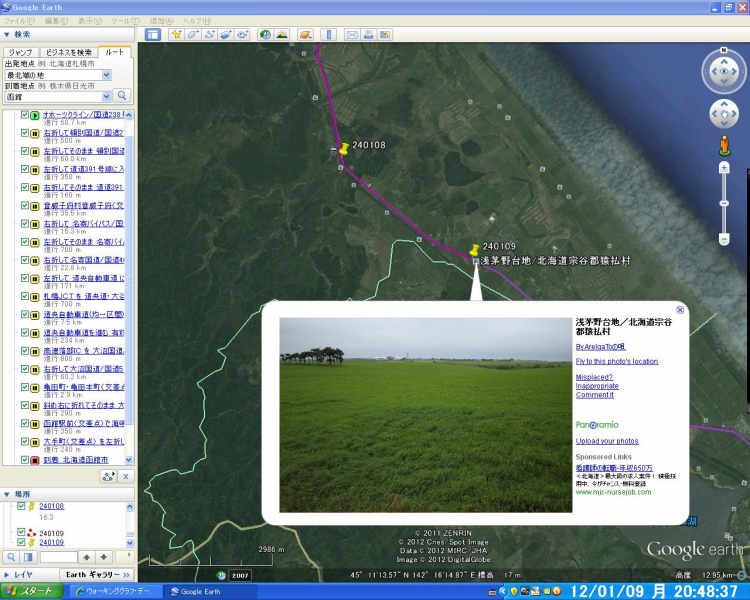Click the yellow pushpin labeled 240109 on map
Viewport: 750px width, 600px height.
coord(474,250)
